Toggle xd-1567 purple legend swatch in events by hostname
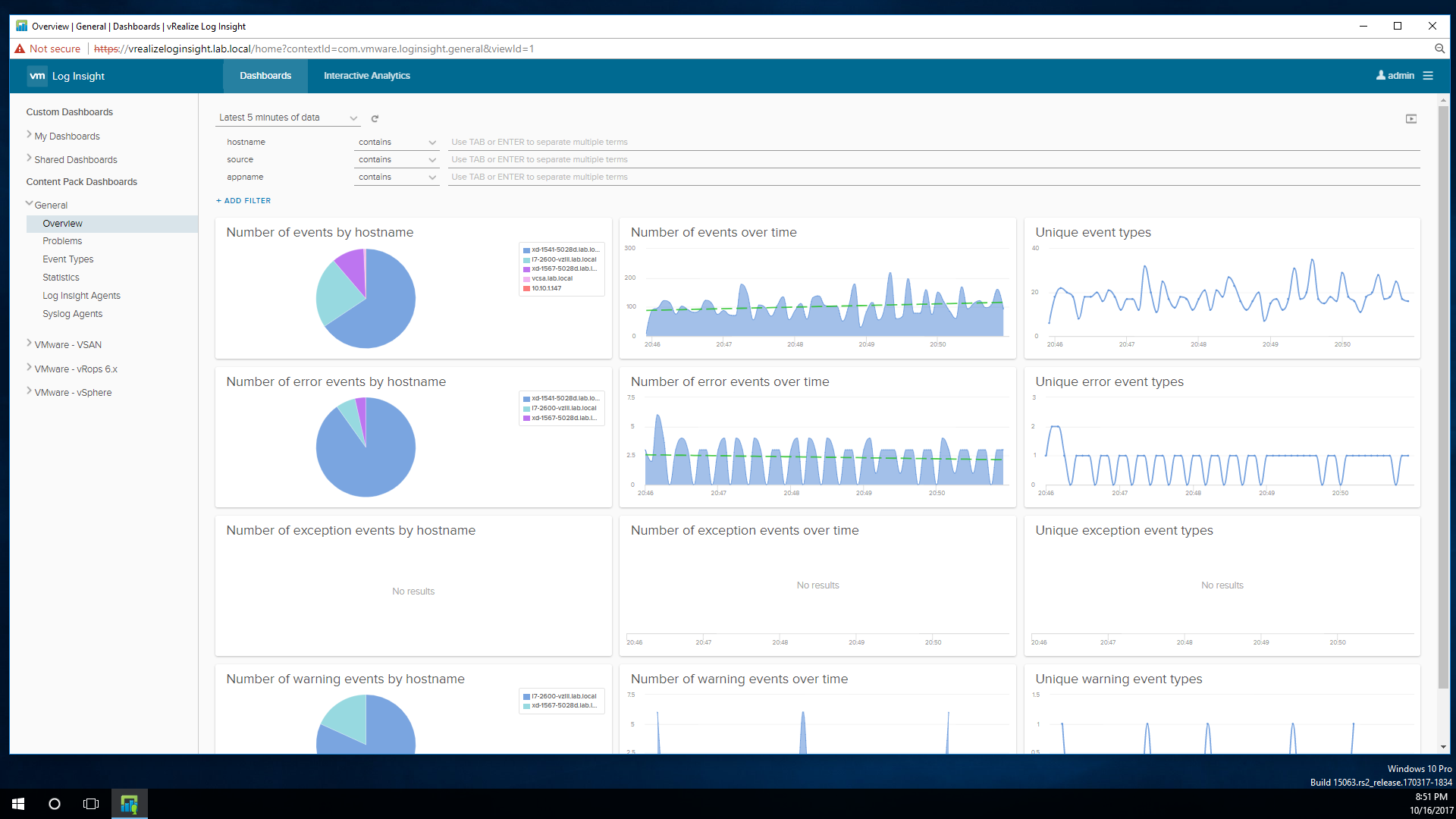This screenshot has height=819, width=1456. 526,269
